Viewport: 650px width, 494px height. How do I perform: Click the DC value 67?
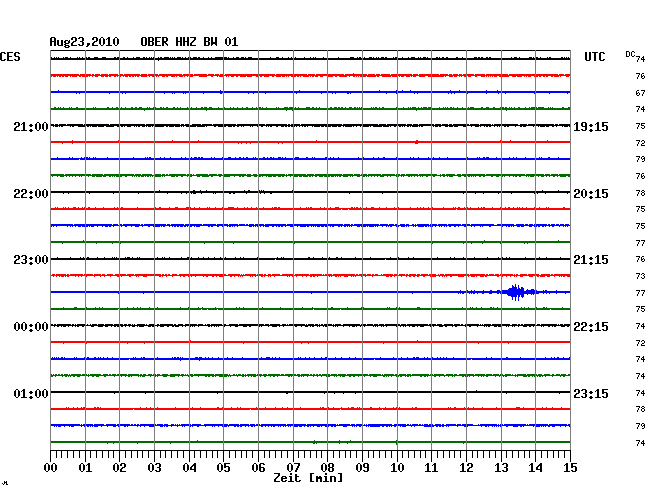[640, 93]
